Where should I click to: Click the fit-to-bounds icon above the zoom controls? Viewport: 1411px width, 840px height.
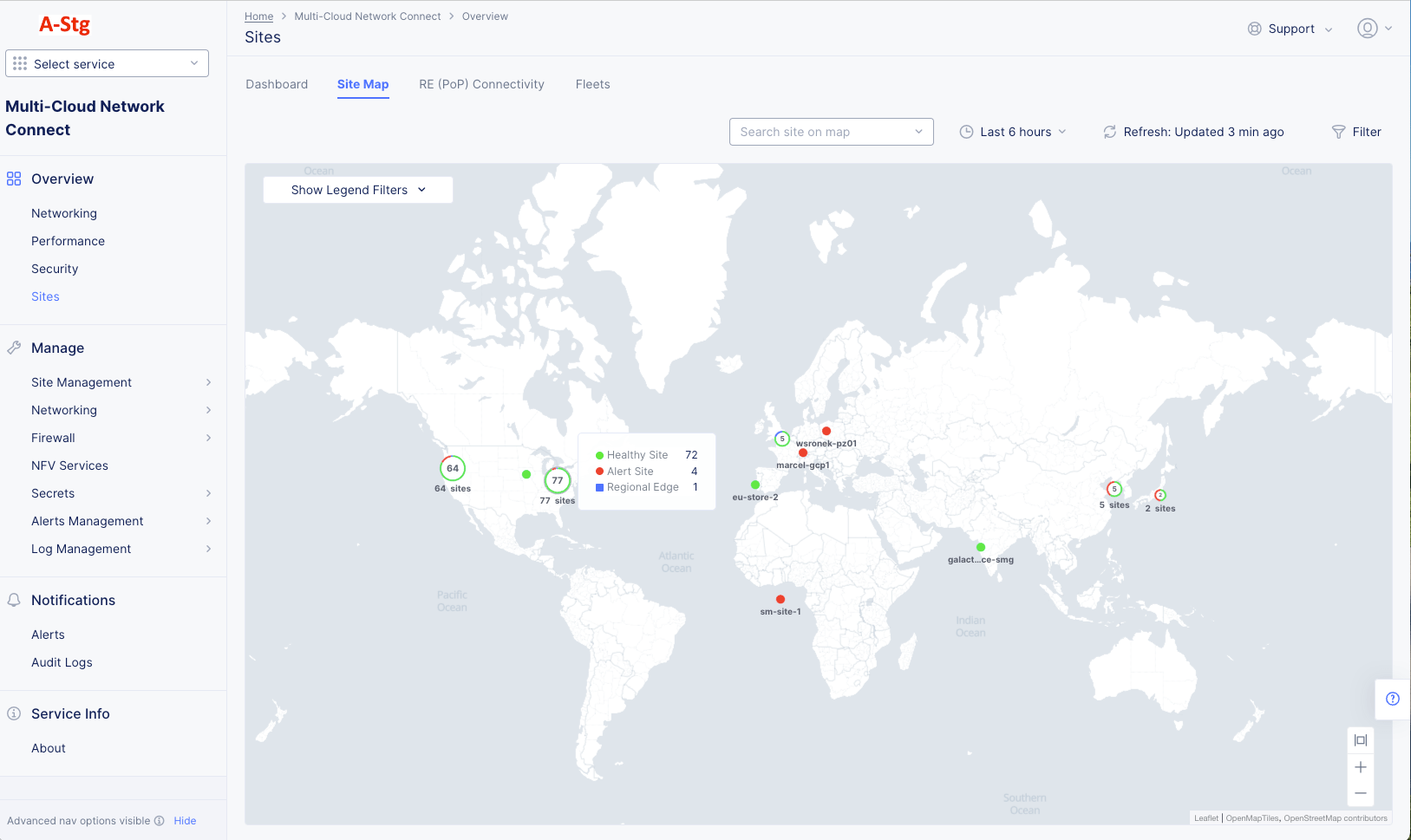point(1360,739)
